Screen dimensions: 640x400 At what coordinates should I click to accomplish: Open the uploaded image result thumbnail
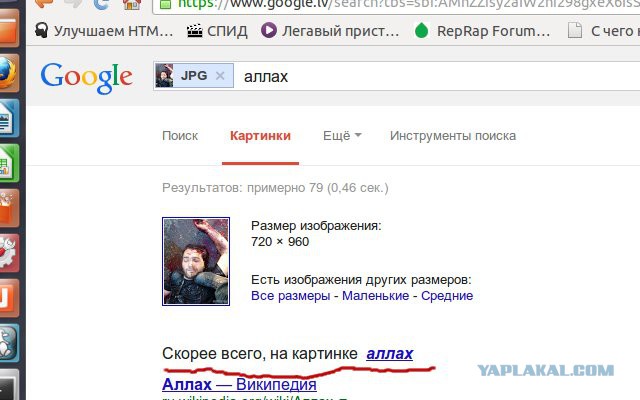196,261
